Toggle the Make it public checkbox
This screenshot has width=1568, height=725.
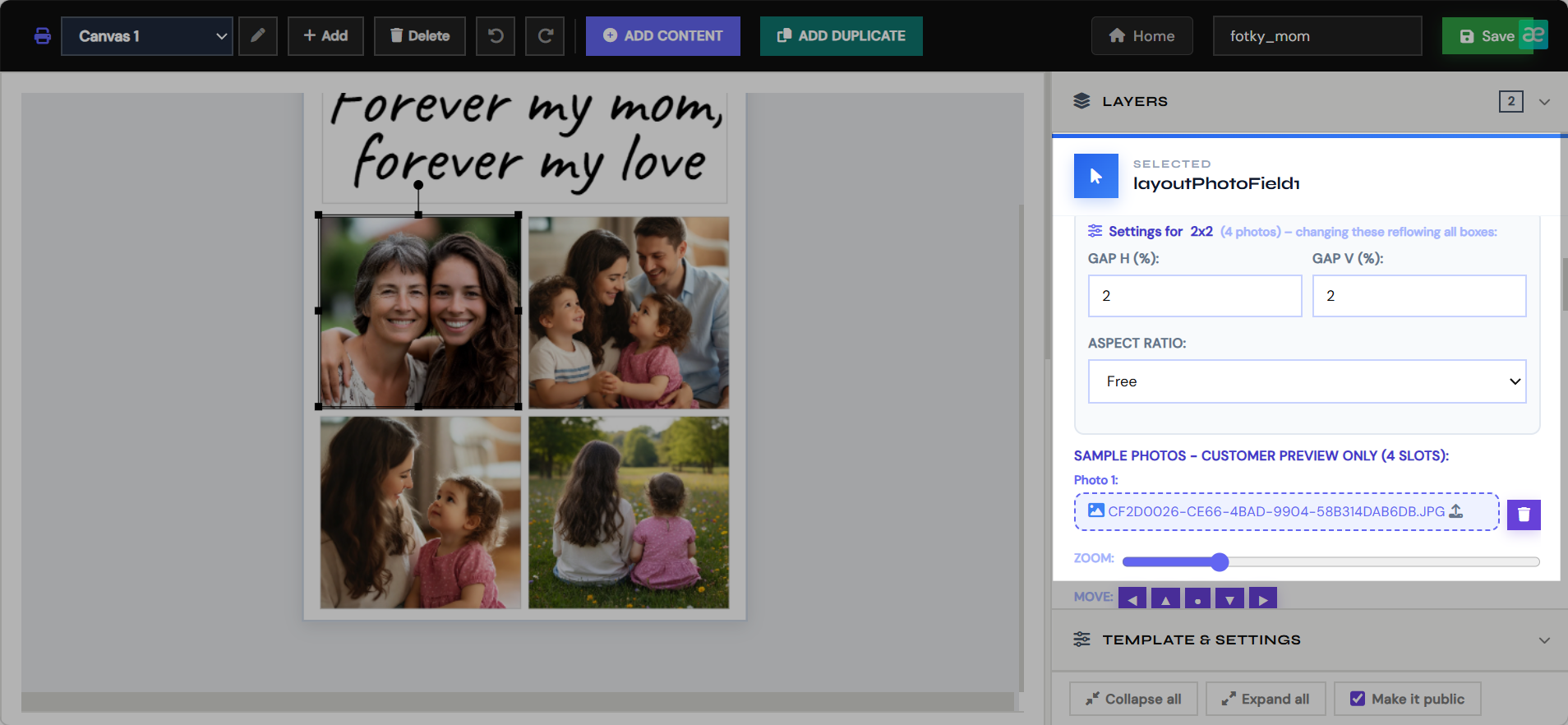(x=1358, y=699)
